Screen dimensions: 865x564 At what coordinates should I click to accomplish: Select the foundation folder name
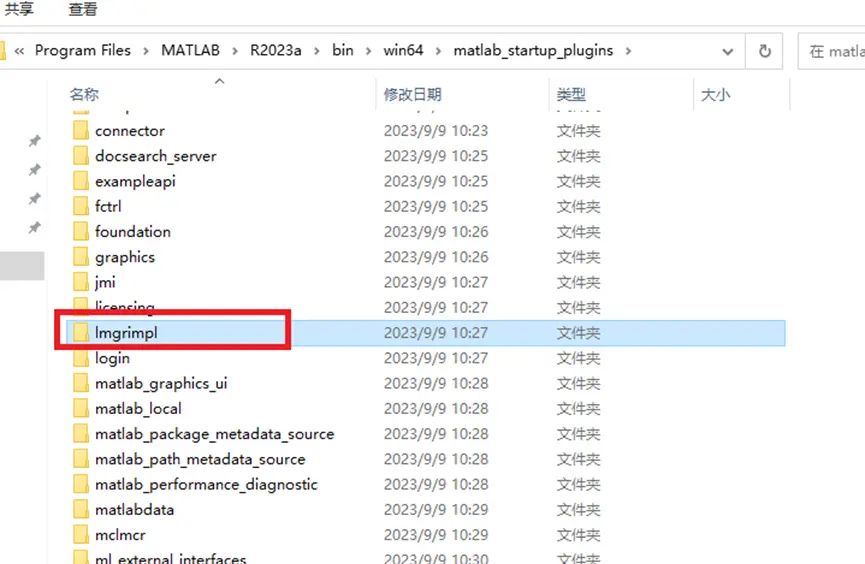point(132,232)
